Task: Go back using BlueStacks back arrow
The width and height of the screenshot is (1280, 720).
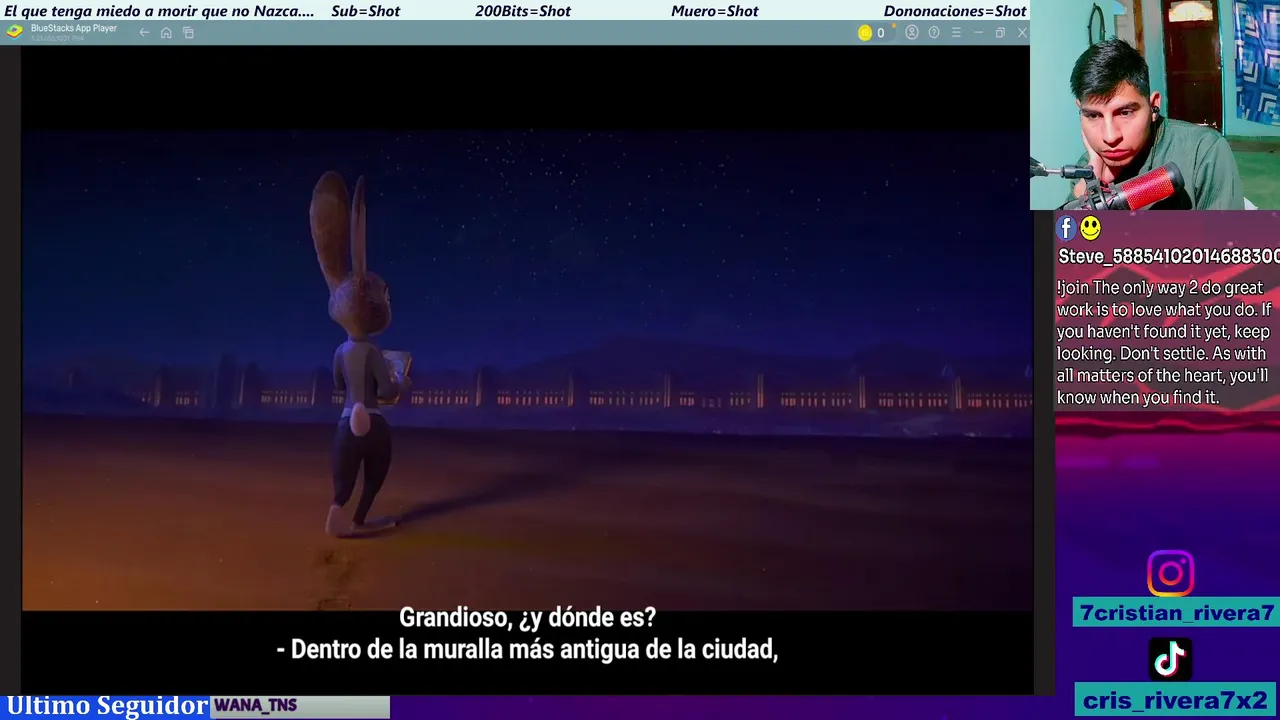Action: coord(144,33)
